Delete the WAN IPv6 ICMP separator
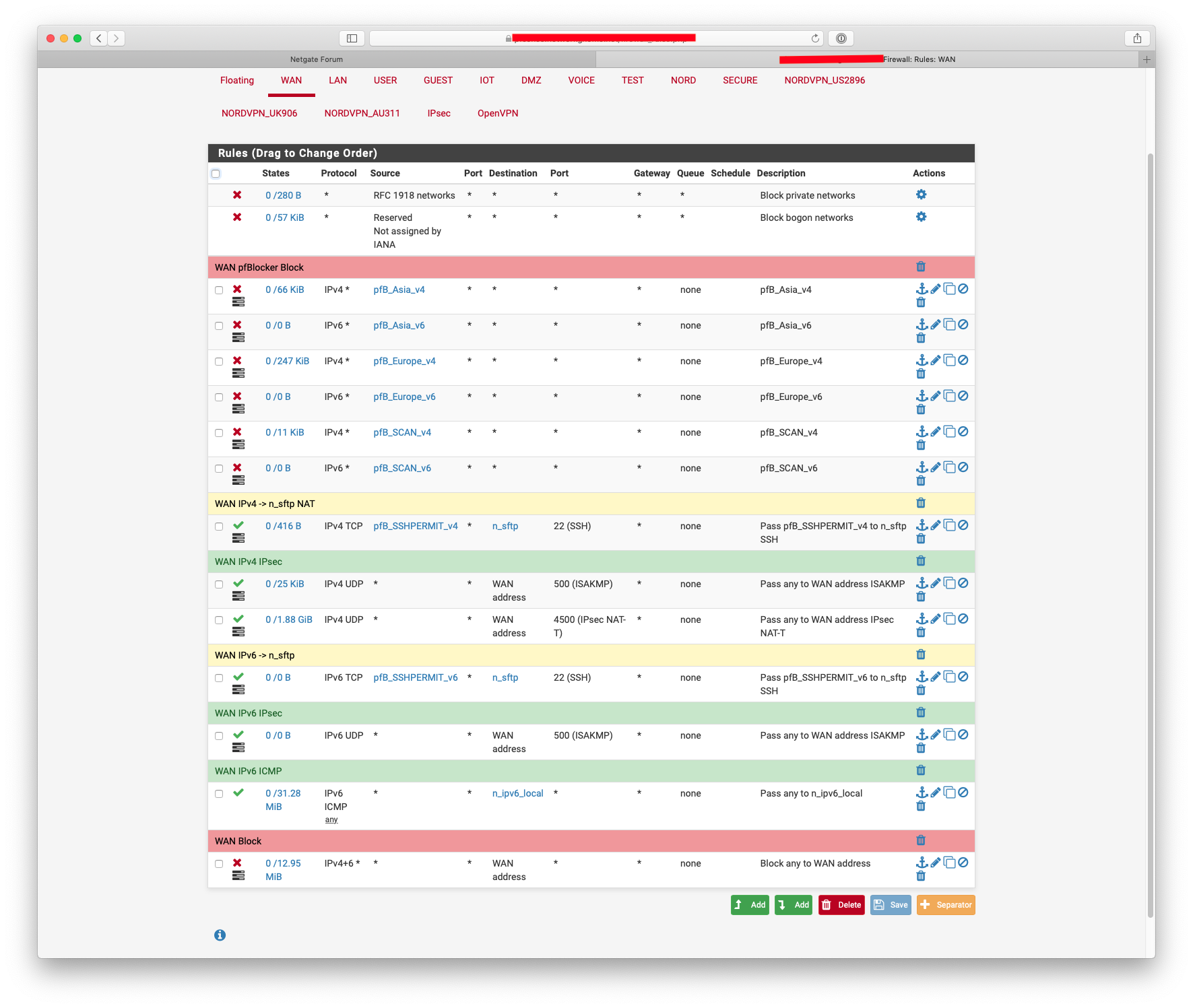This screenshot has height=1008, width=1193. [921, 770]
